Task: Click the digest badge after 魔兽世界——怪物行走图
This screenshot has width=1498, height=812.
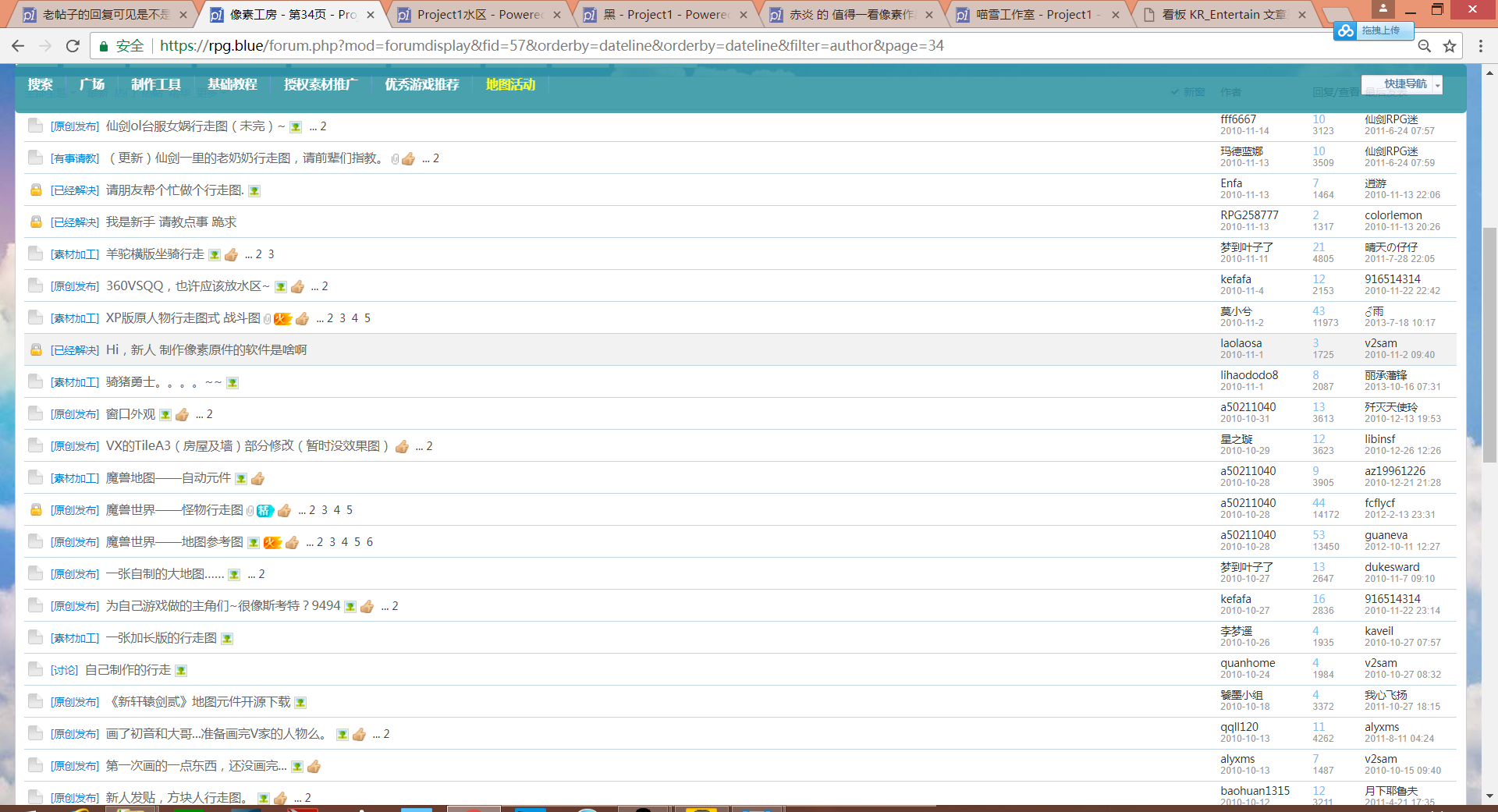Action: (x=265, y=511)
